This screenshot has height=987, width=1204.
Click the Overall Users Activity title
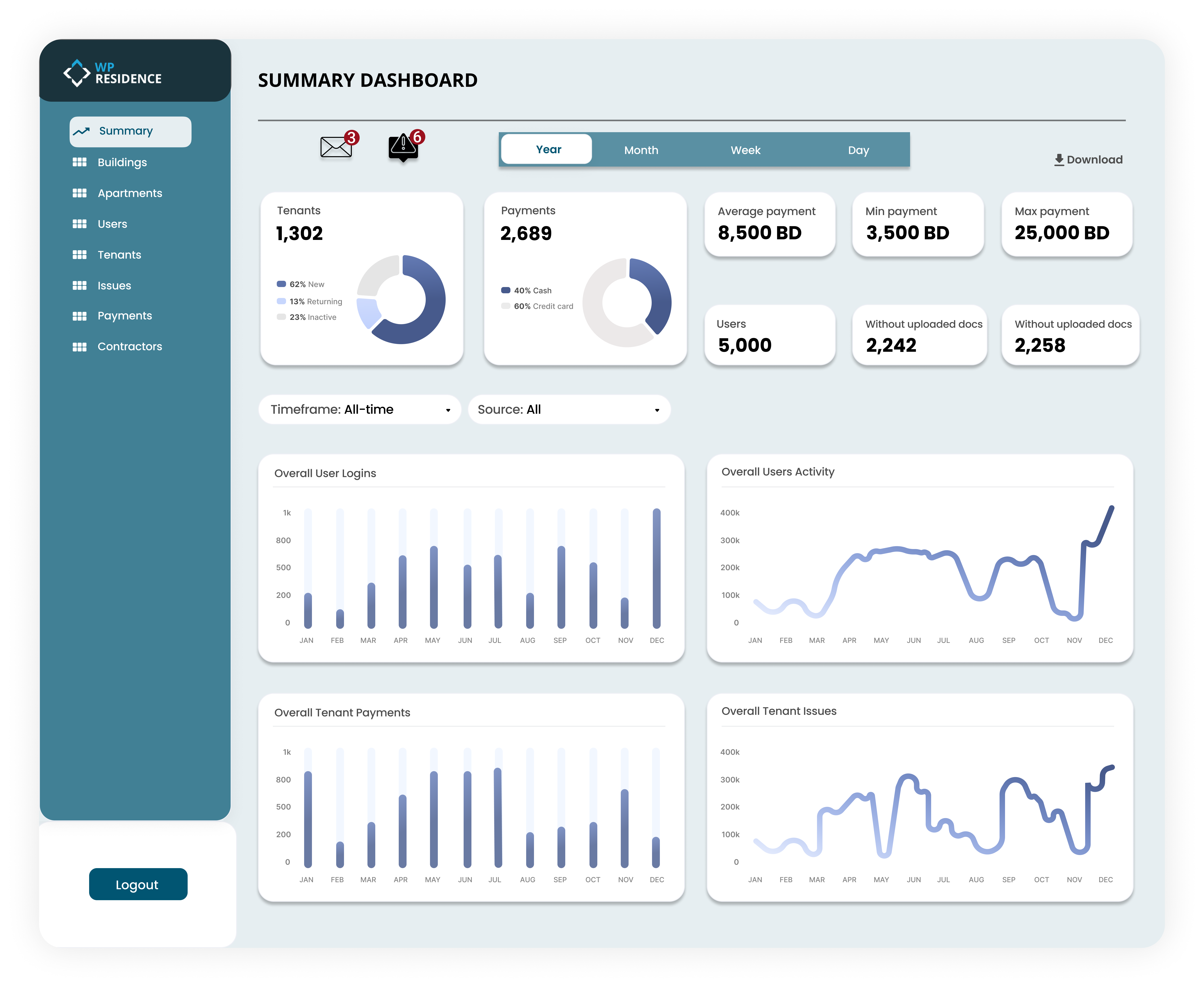(778, 472)
